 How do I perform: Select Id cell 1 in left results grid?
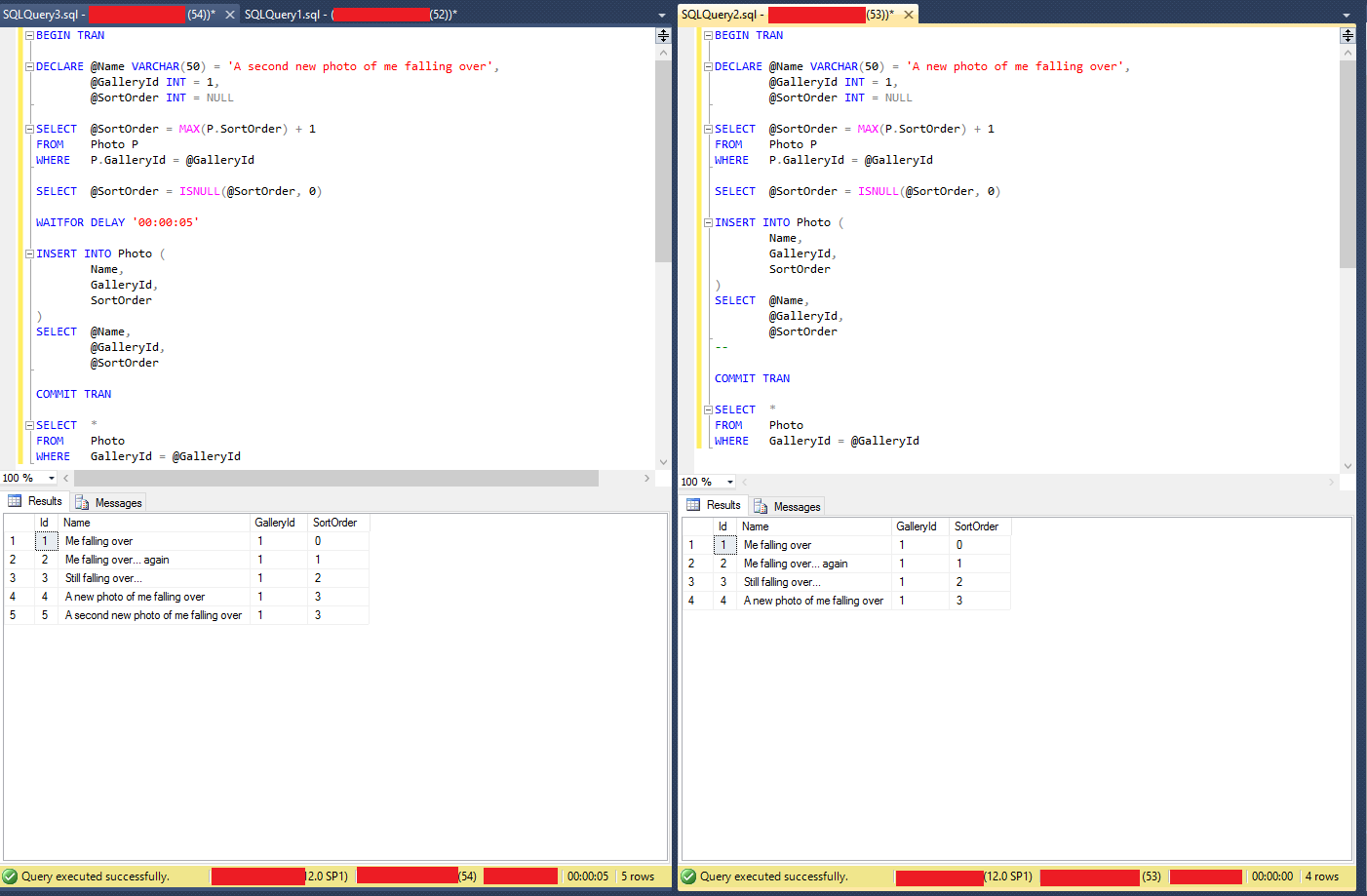tap(45, 541)
